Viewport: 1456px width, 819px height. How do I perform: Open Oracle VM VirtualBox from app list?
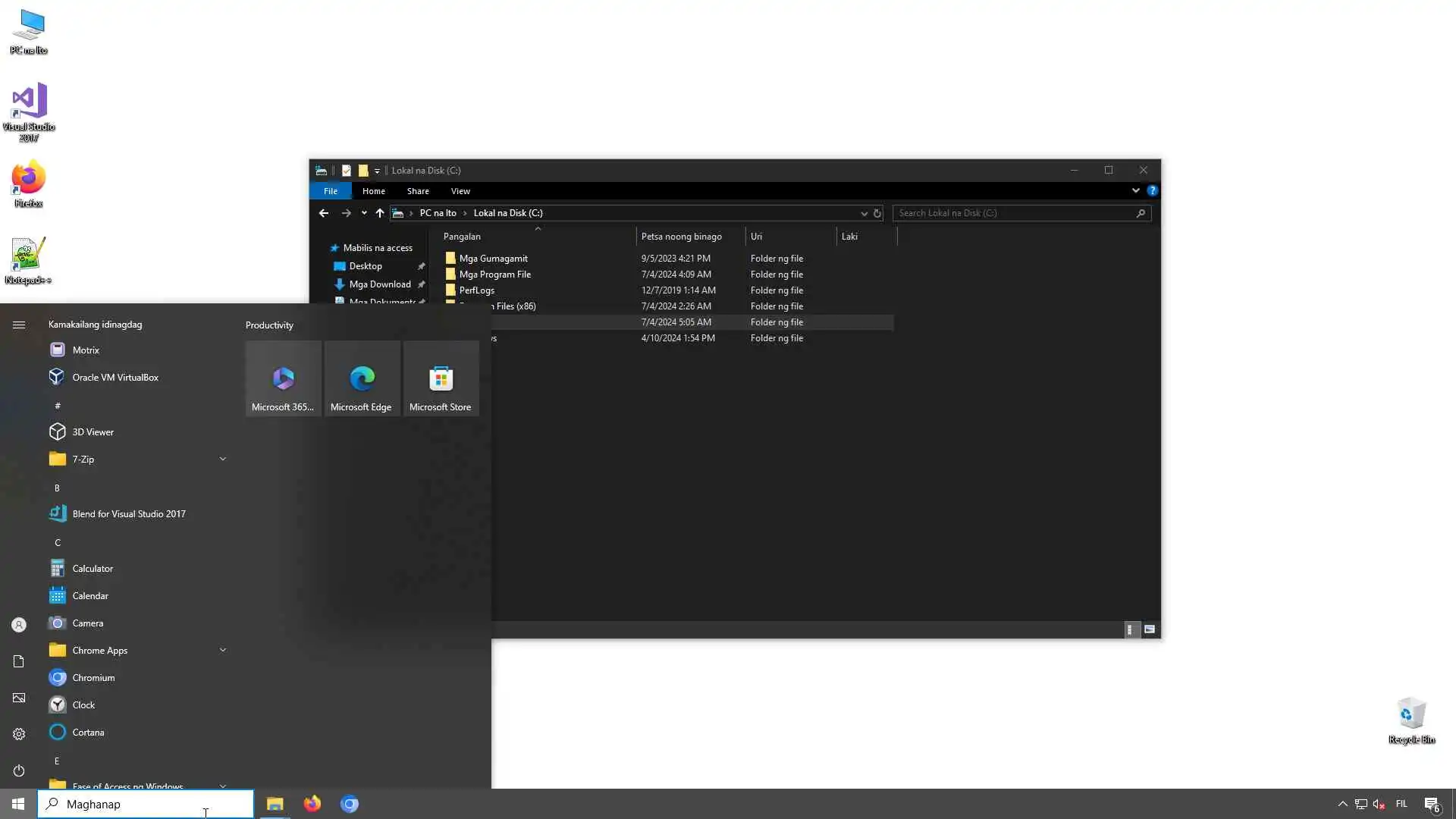click(x=115, y=378)
